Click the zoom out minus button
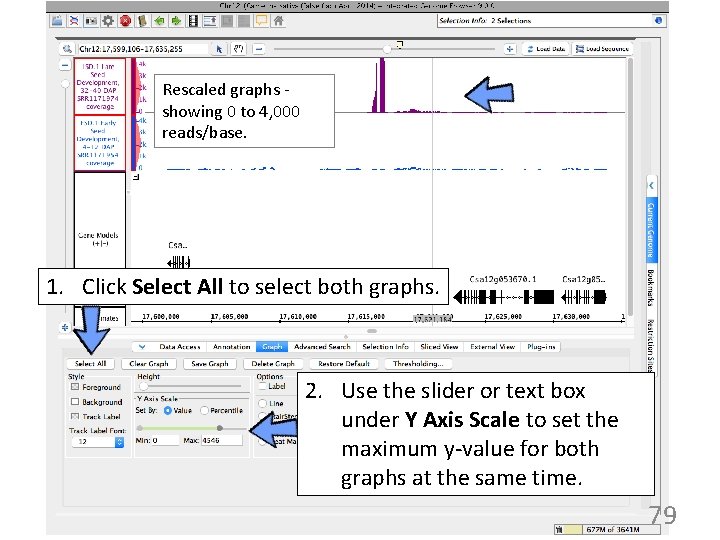 tap(259, 49)
